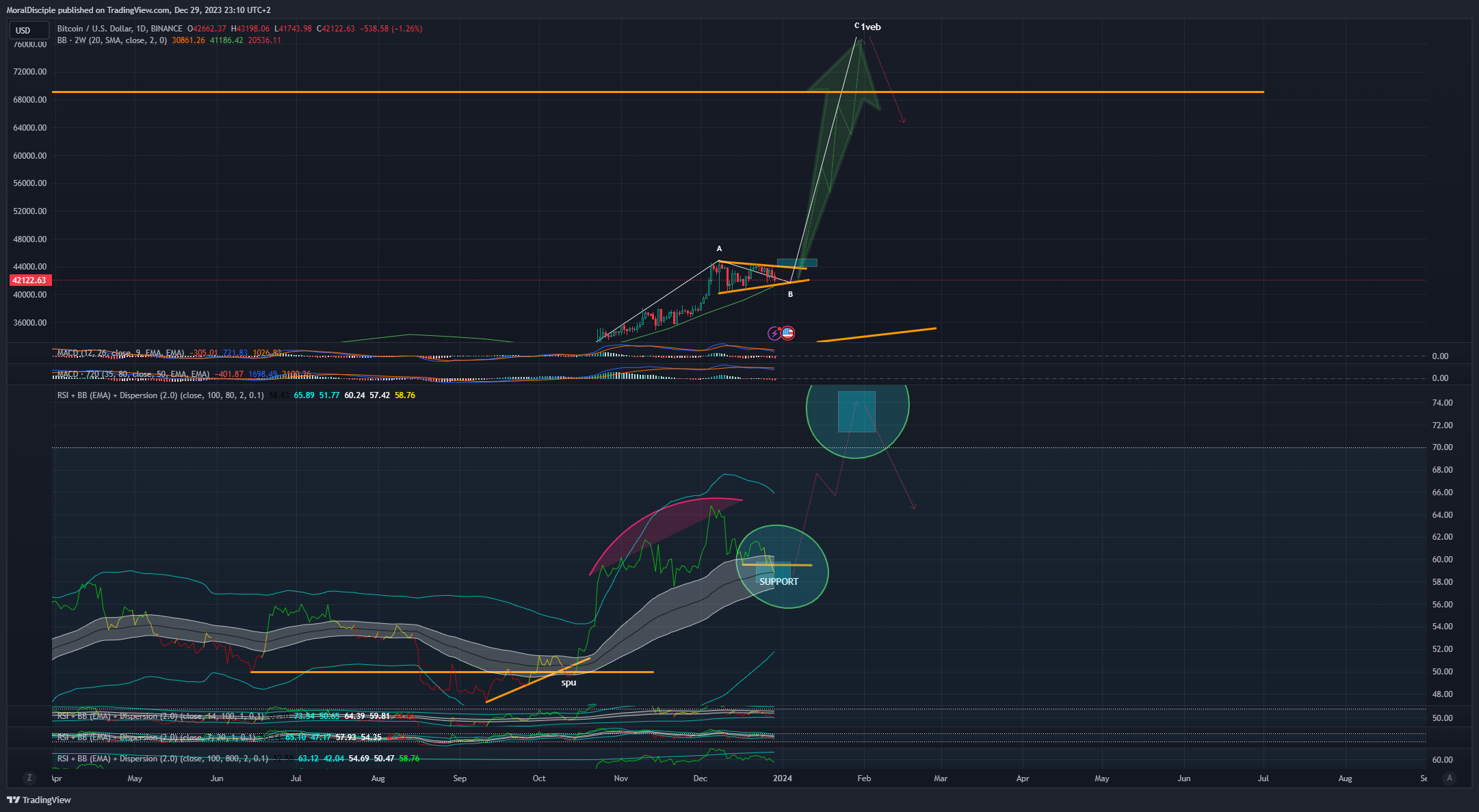The image size is (1479, 812).
Task: Click the 72000.00 price scale label
Action: point(30,72)
